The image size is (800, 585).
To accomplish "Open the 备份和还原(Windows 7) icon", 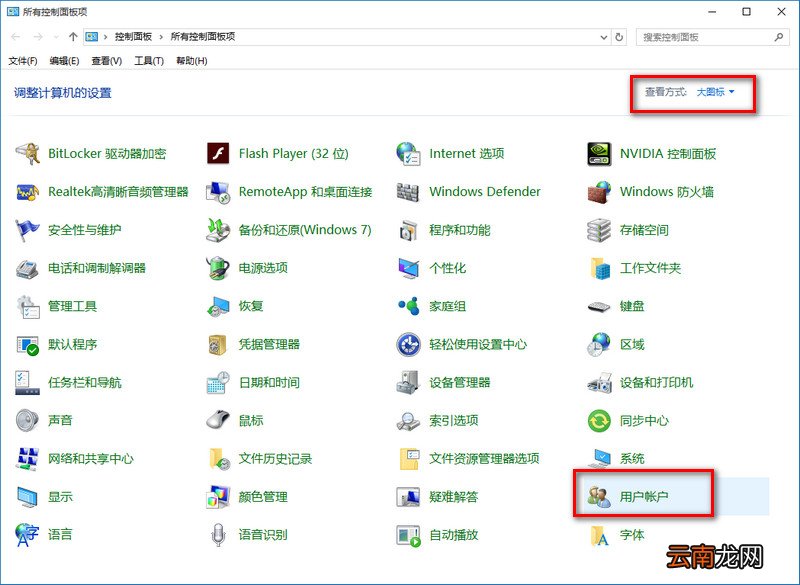I will coord(218,230).
